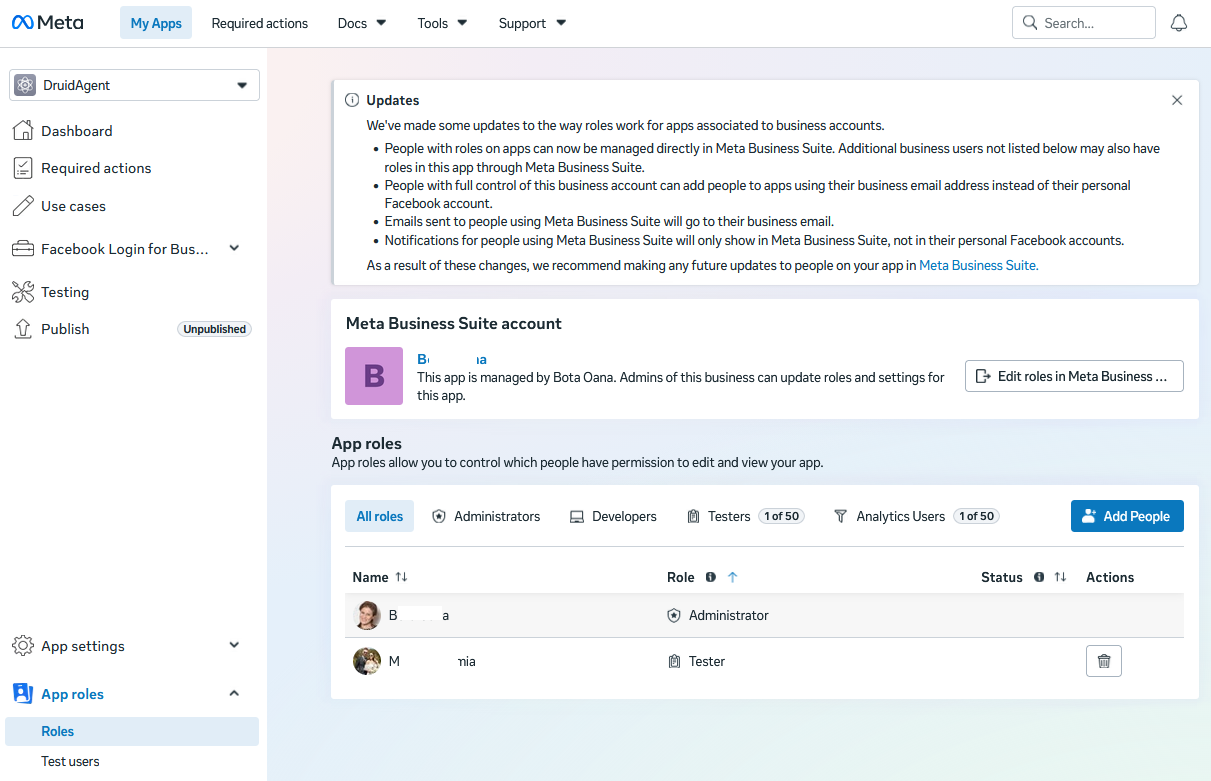Go to My Apps
The height and width of the screenshot is (781, 1211).
(x=156, y=23)
